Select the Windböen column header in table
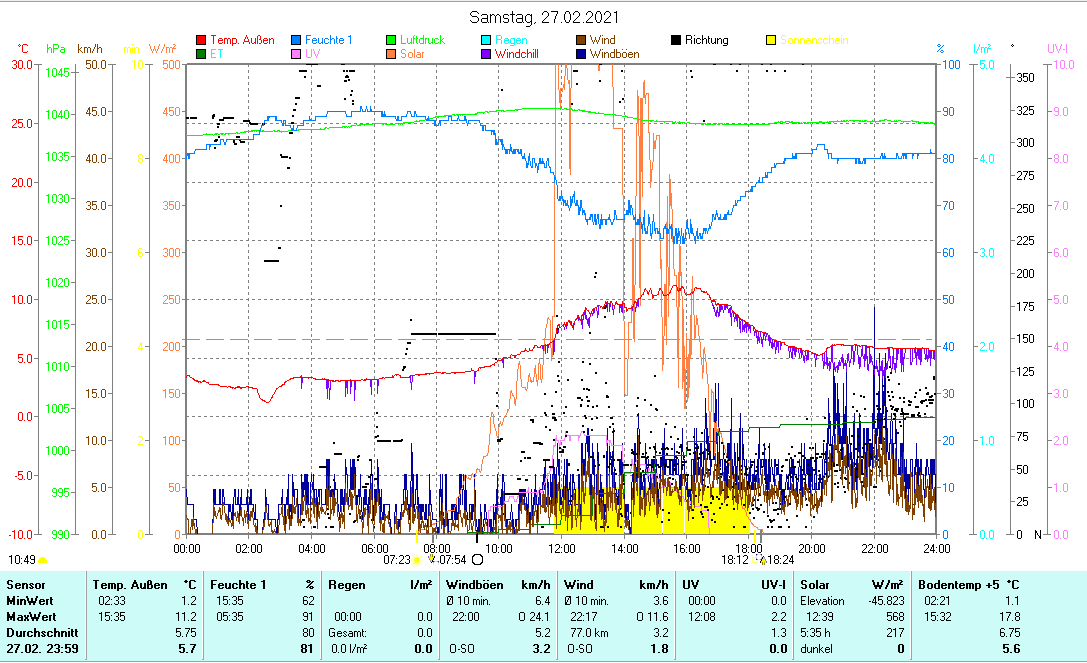This screenshot has width=1087, height=663. (x=474, y=584)
